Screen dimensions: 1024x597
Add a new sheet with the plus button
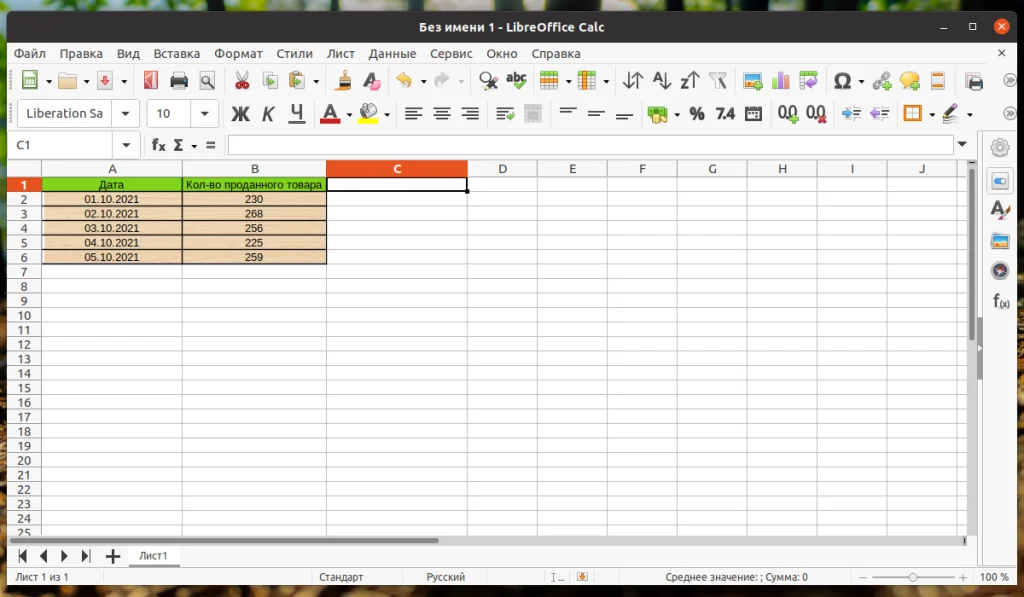click(x=112, y=555)
